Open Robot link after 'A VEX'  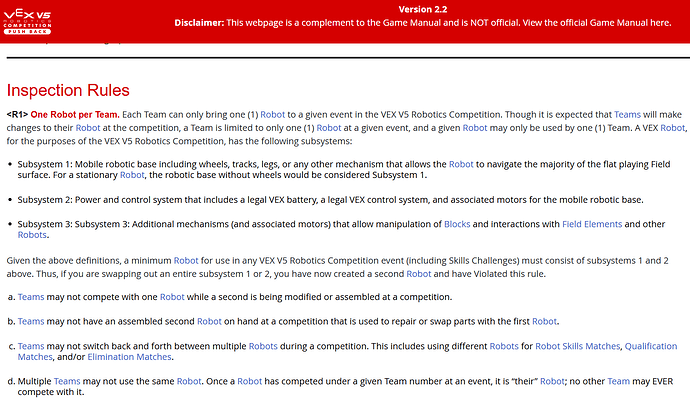[x=673, y=128]
